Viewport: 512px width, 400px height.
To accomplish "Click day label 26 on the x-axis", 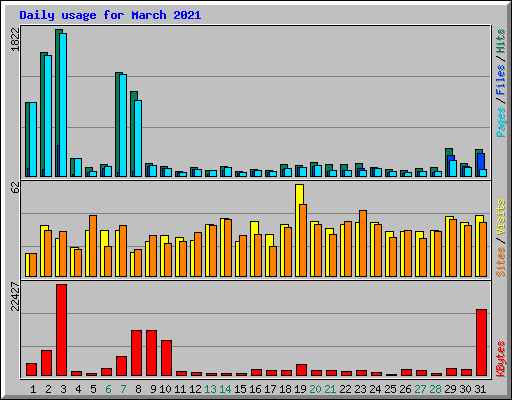I will click(x=405, y=389).
